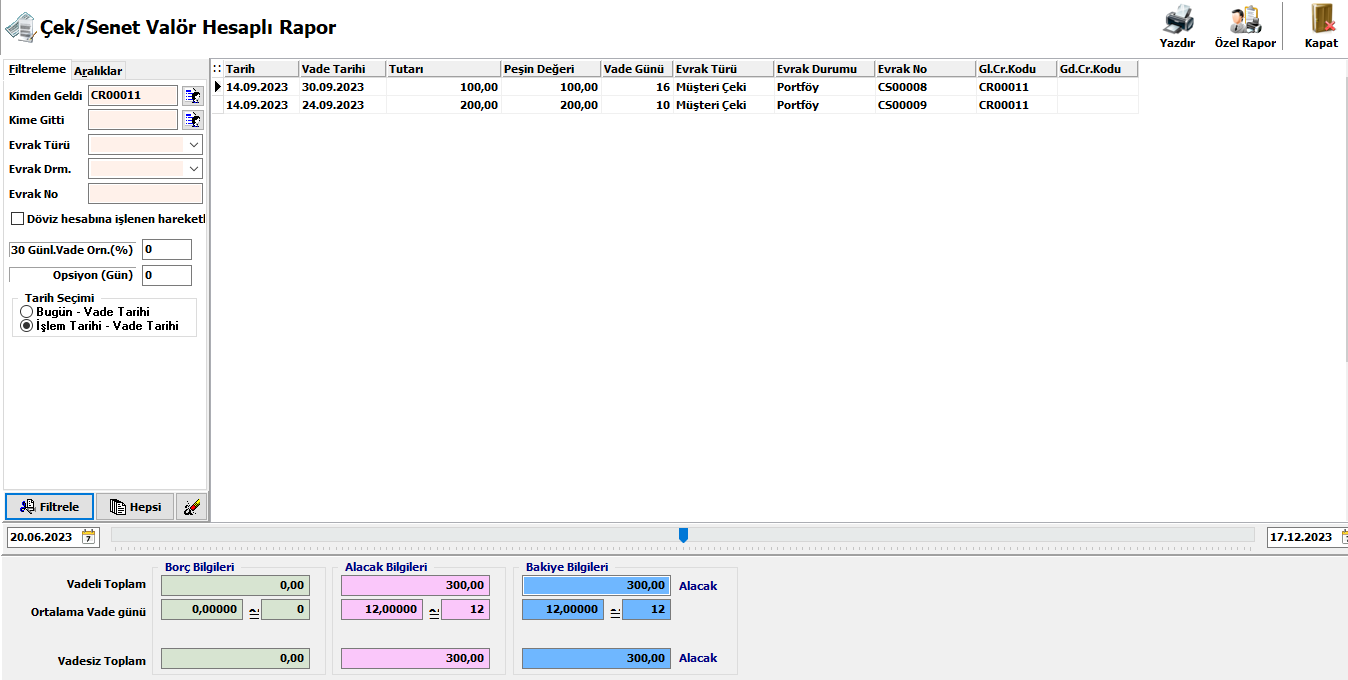1348x680 pixels.
Task: Select the CS00009 document row cell
Action: click(926, 105)
